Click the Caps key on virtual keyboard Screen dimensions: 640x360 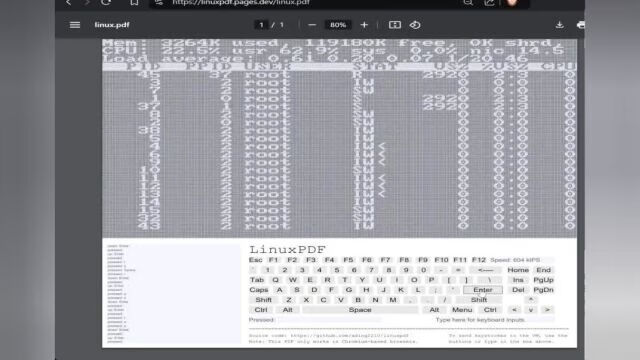pyautogui.click(x=259, y=290)
